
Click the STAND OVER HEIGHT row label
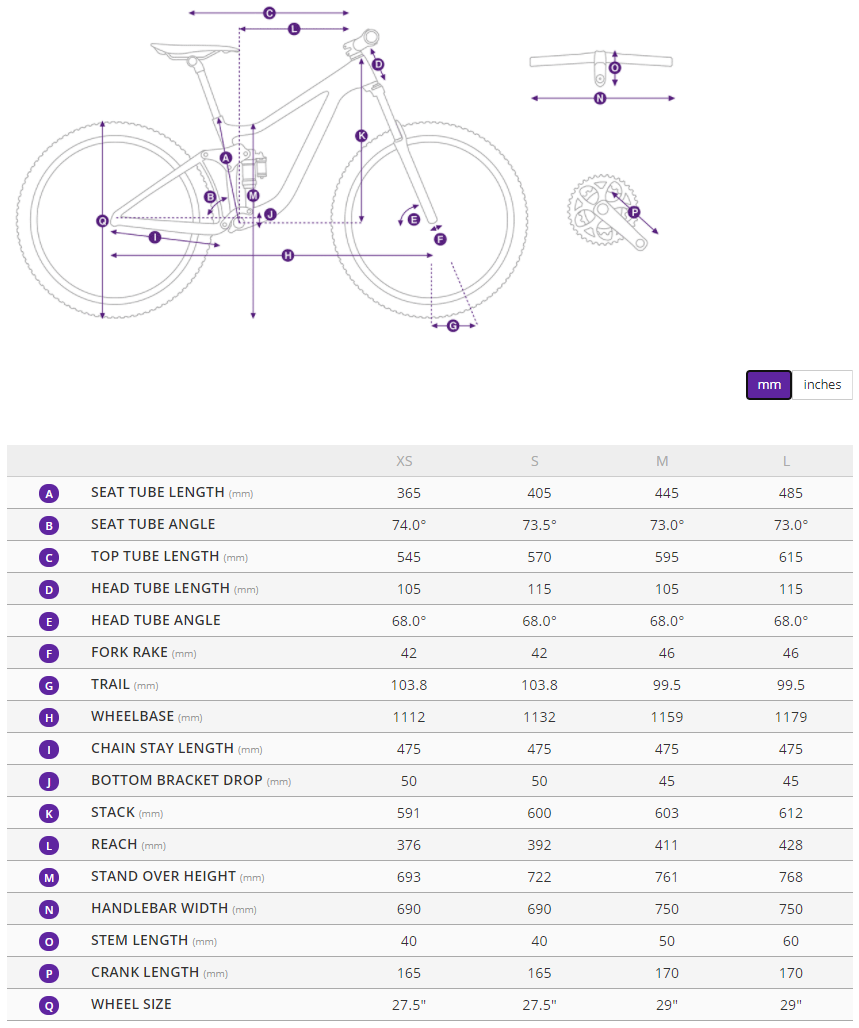pyautogui.click(x=163, y=876)
